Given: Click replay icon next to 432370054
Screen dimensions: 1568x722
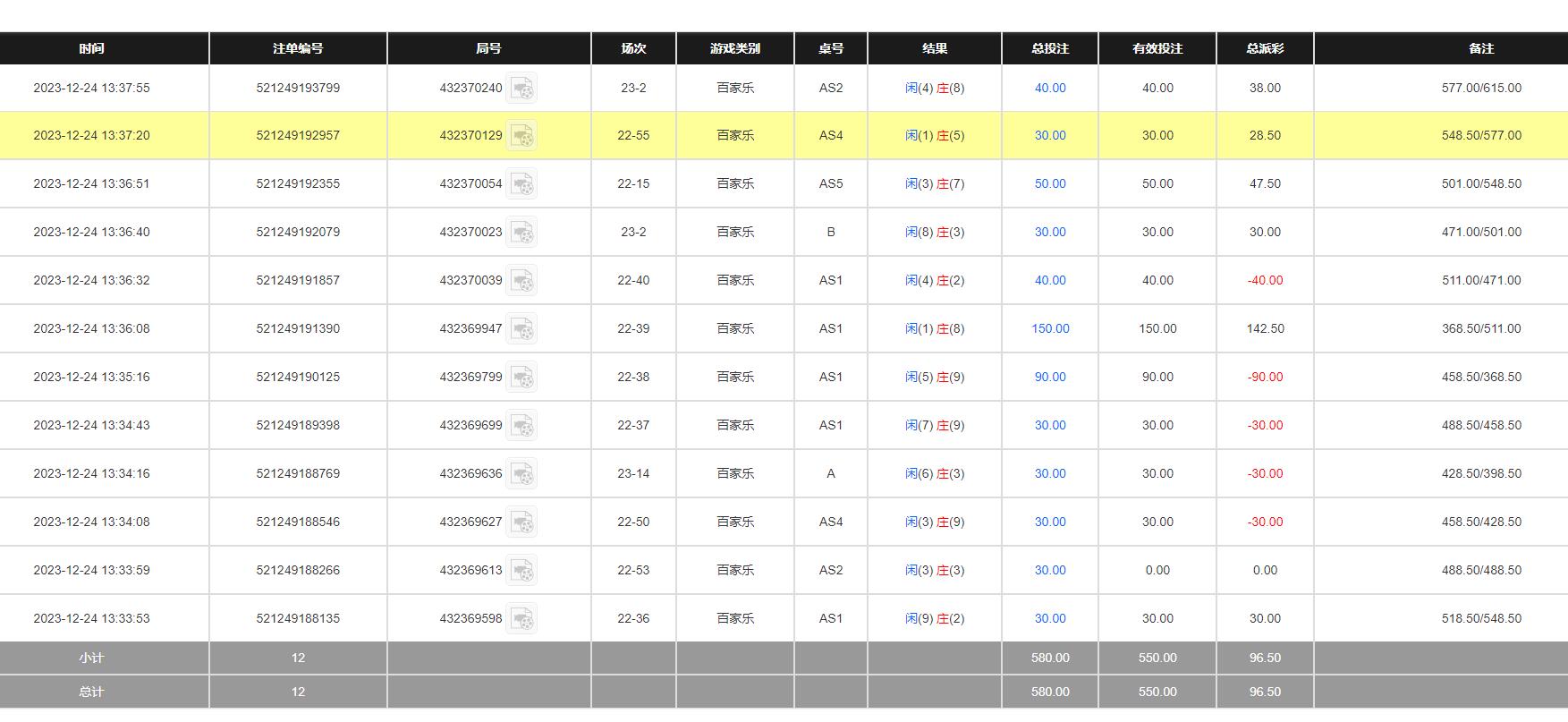Looking at the screenshot, I should [x=521, y=184].
